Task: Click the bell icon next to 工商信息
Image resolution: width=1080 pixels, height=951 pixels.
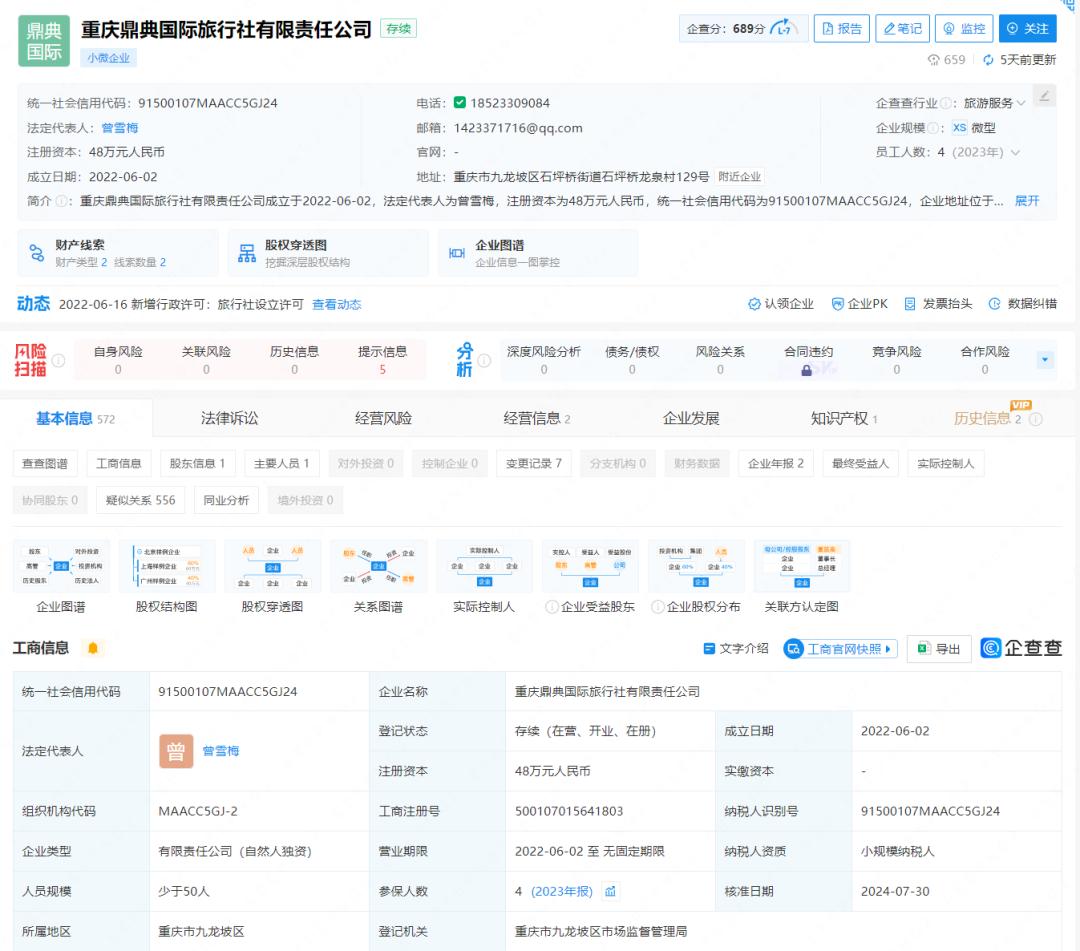Action: point(93,648)
